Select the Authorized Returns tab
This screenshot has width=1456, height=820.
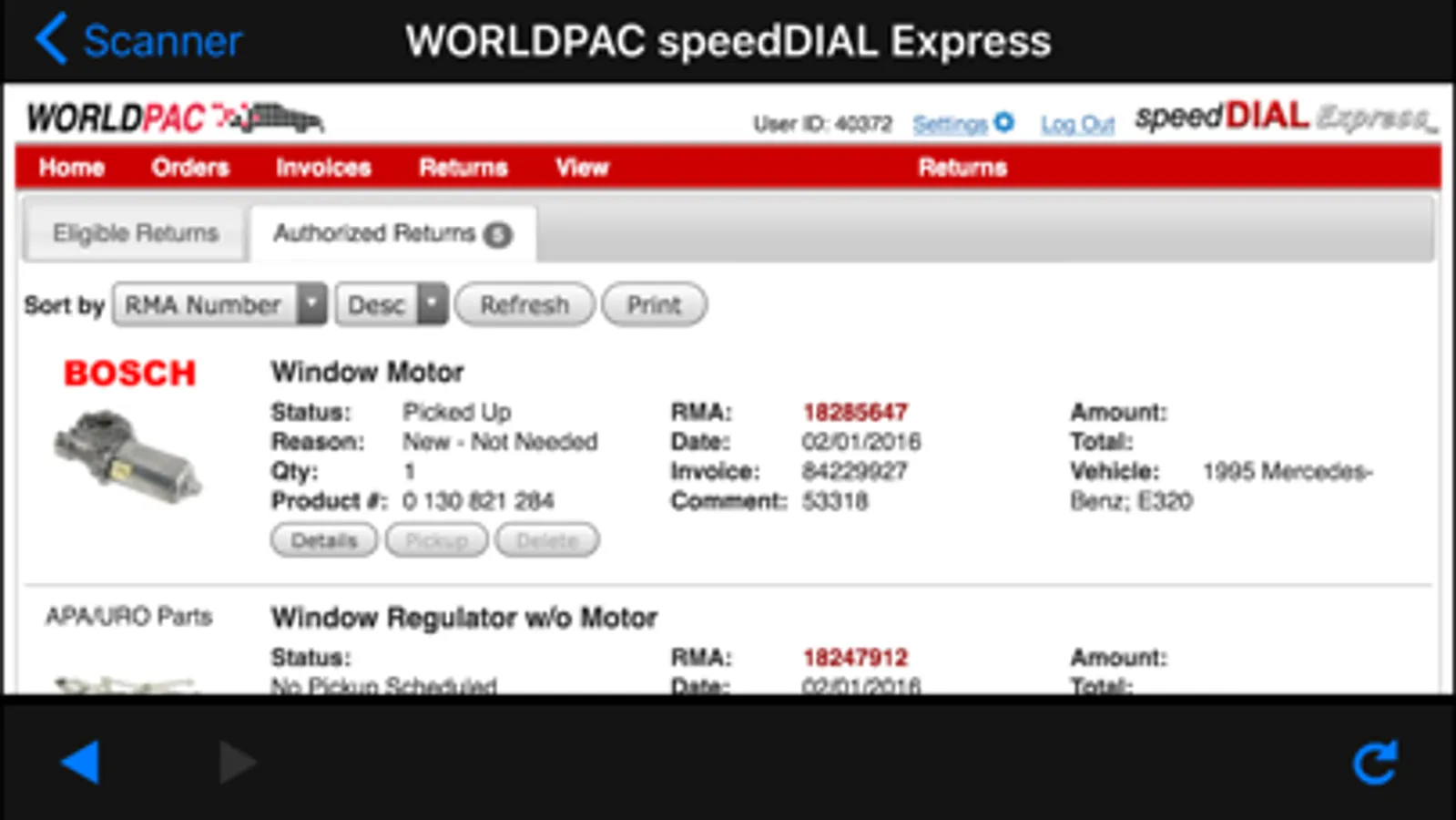[x=392, y=233]
